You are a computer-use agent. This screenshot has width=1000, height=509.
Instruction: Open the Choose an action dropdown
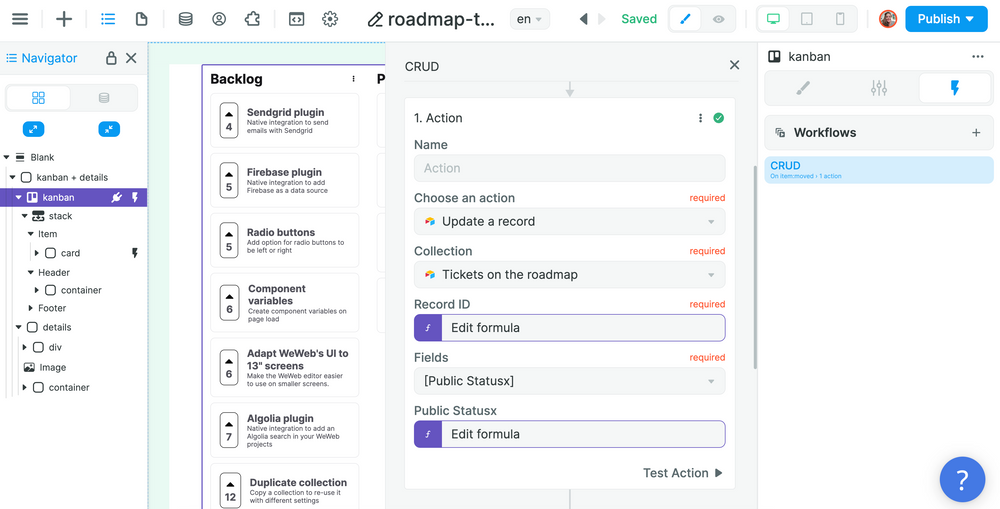click(569, 221)
